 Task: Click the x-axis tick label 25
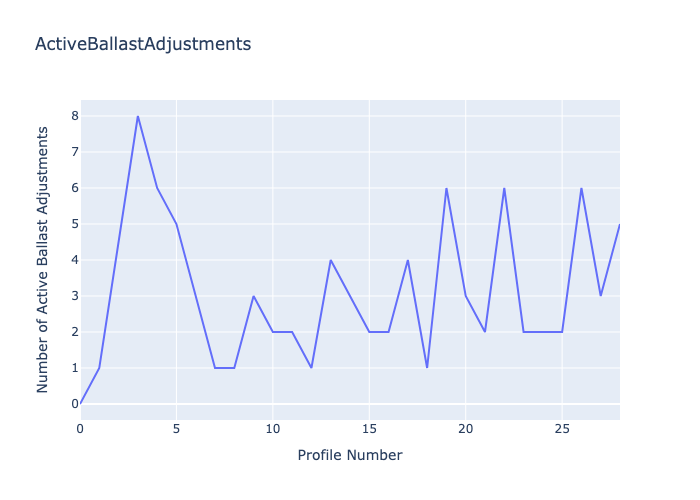click(x=562, y=428)
